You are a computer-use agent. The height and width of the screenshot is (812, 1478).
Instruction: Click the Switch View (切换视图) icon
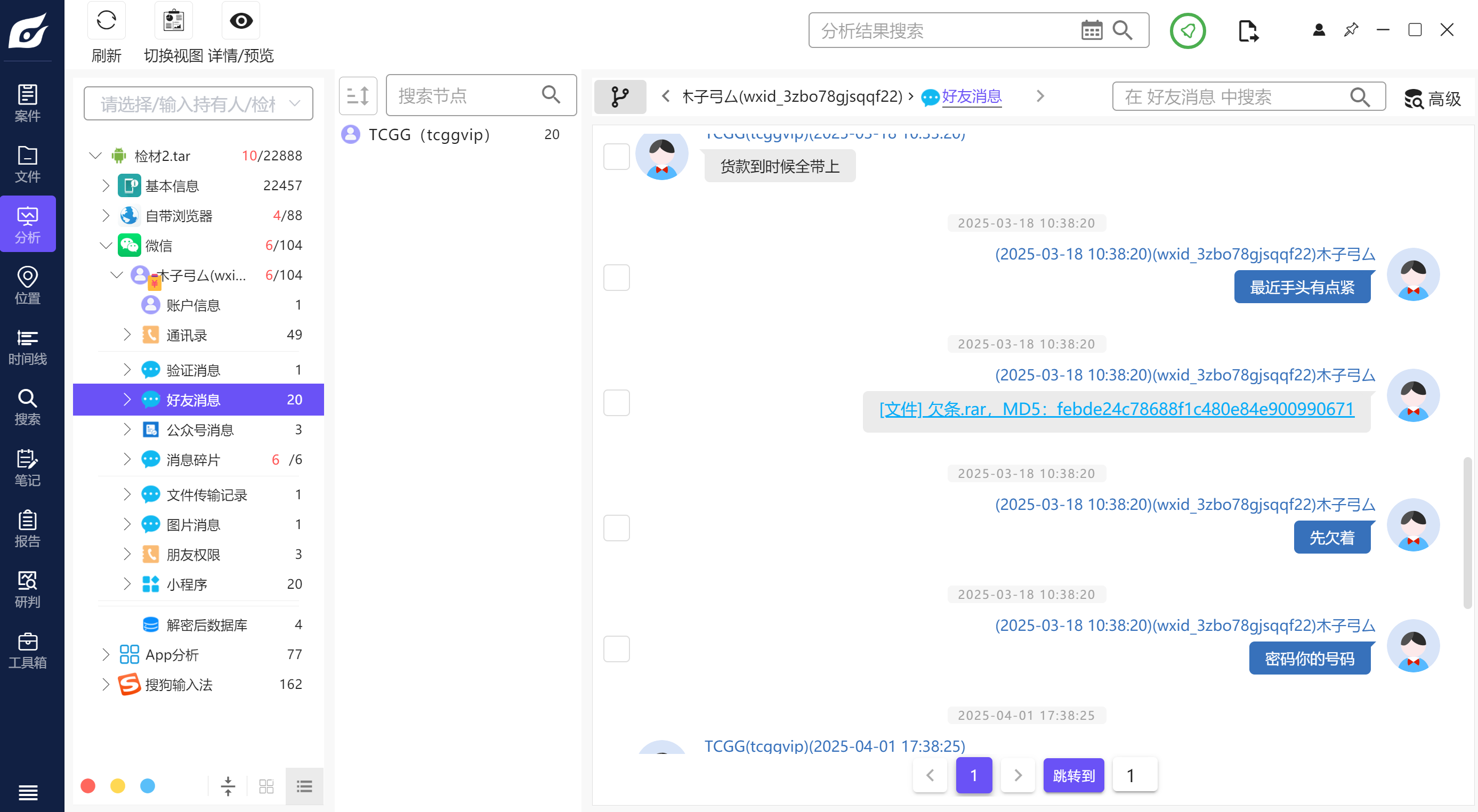[173, 21]
